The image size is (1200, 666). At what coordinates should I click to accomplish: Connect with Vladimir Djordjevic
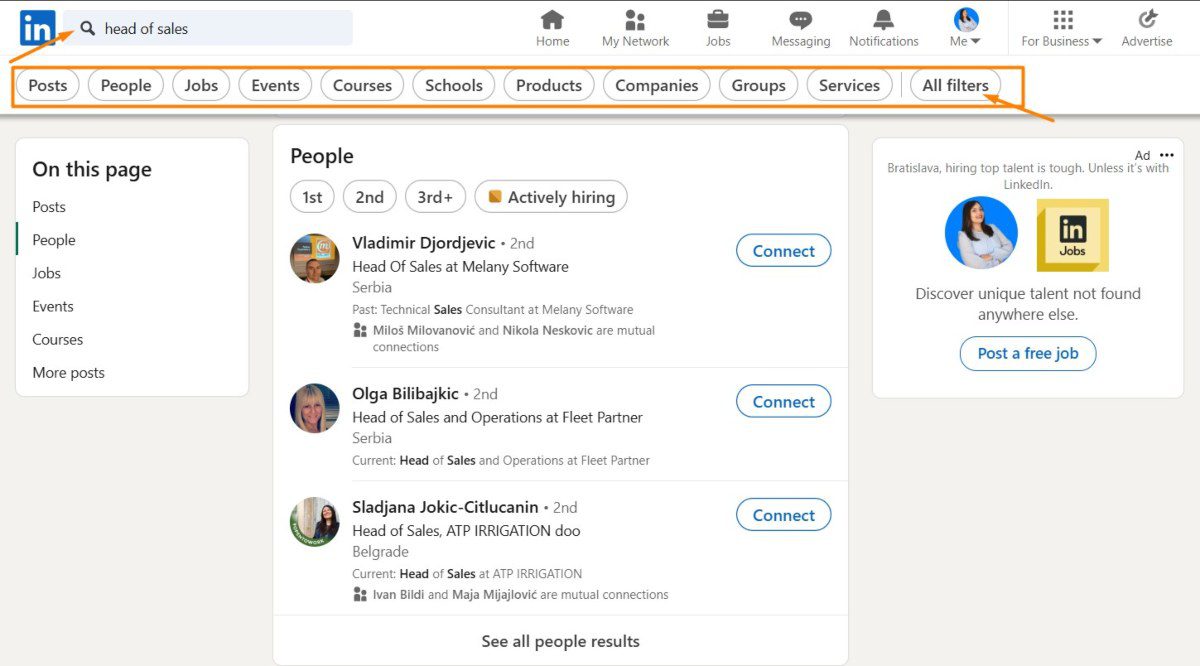point(784,251)
